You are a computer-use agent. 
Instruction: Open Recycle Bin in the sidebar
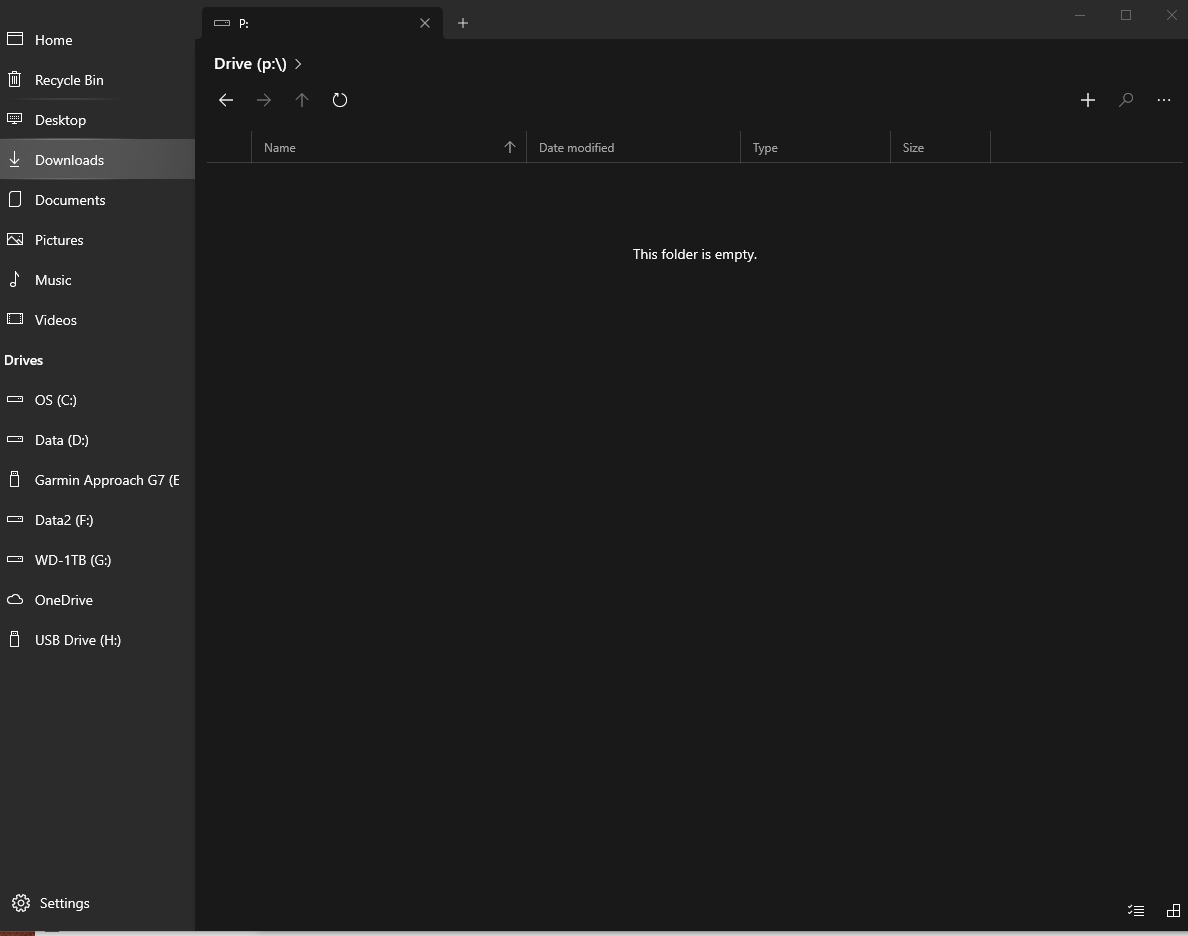coord(97,80)
